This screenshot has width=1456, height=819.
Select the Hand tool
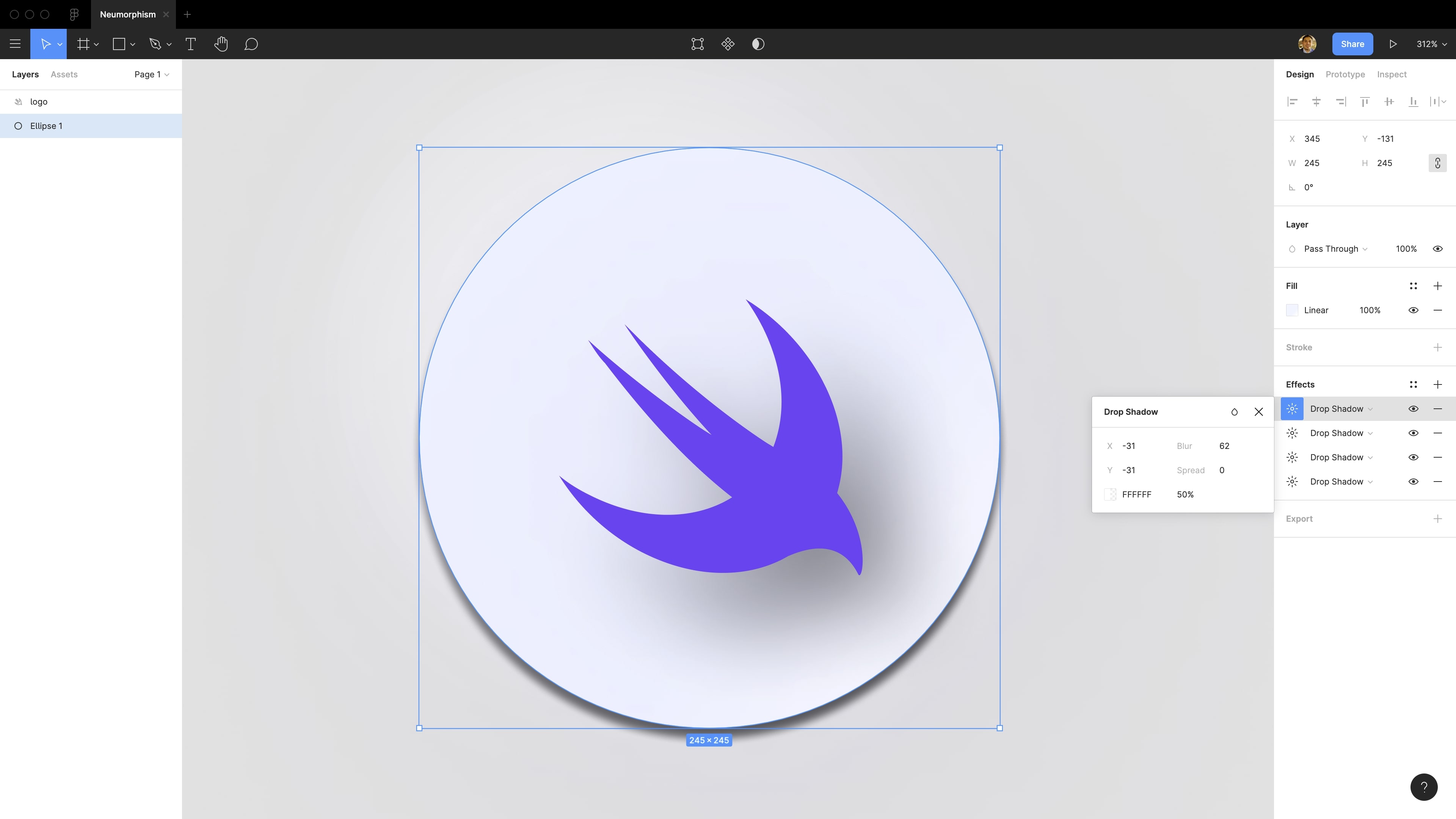221,44
